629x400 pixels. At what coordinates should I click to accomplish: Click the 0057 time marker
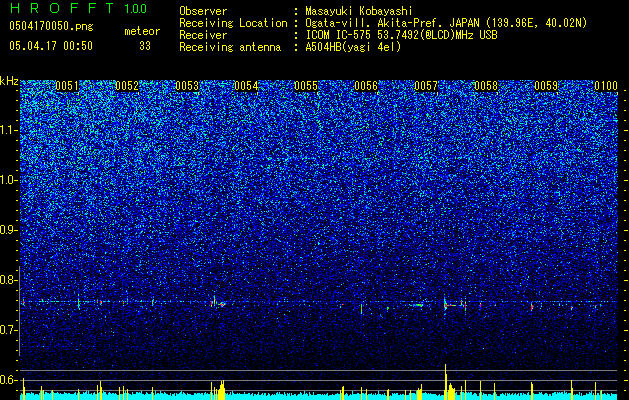pos(426,86)
